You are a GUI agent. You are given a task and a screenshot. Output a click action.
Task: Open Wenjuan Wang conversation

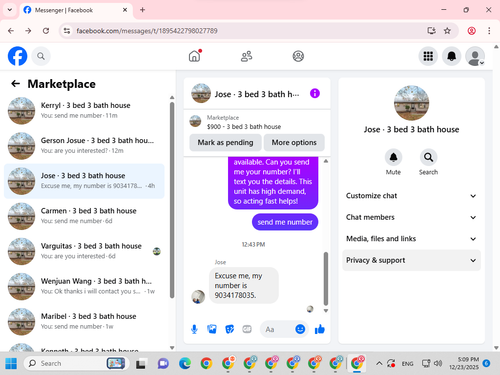[x=84, y=286]
